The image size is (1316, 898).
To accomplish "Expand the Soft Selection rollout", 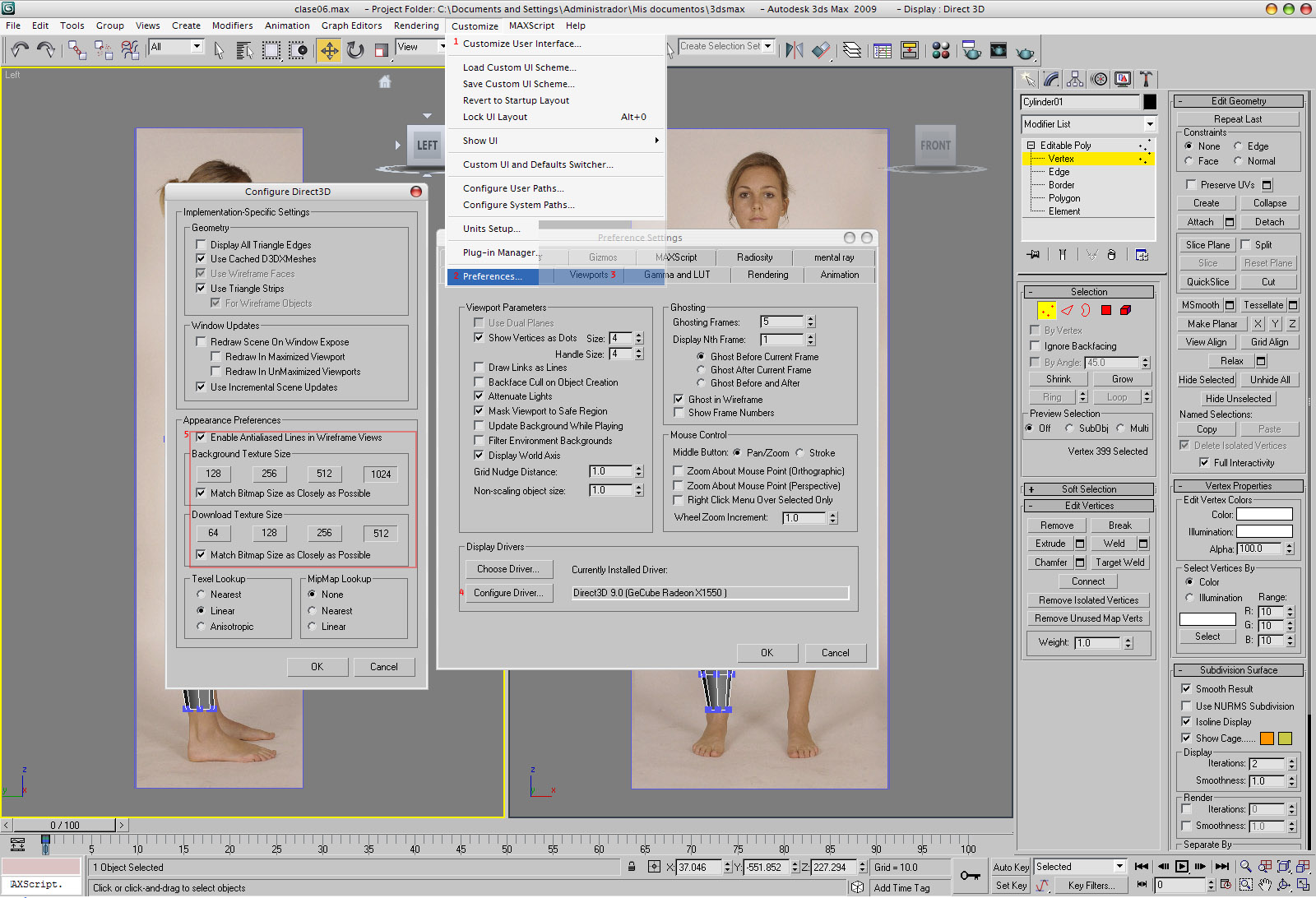I will [1088, 489].
